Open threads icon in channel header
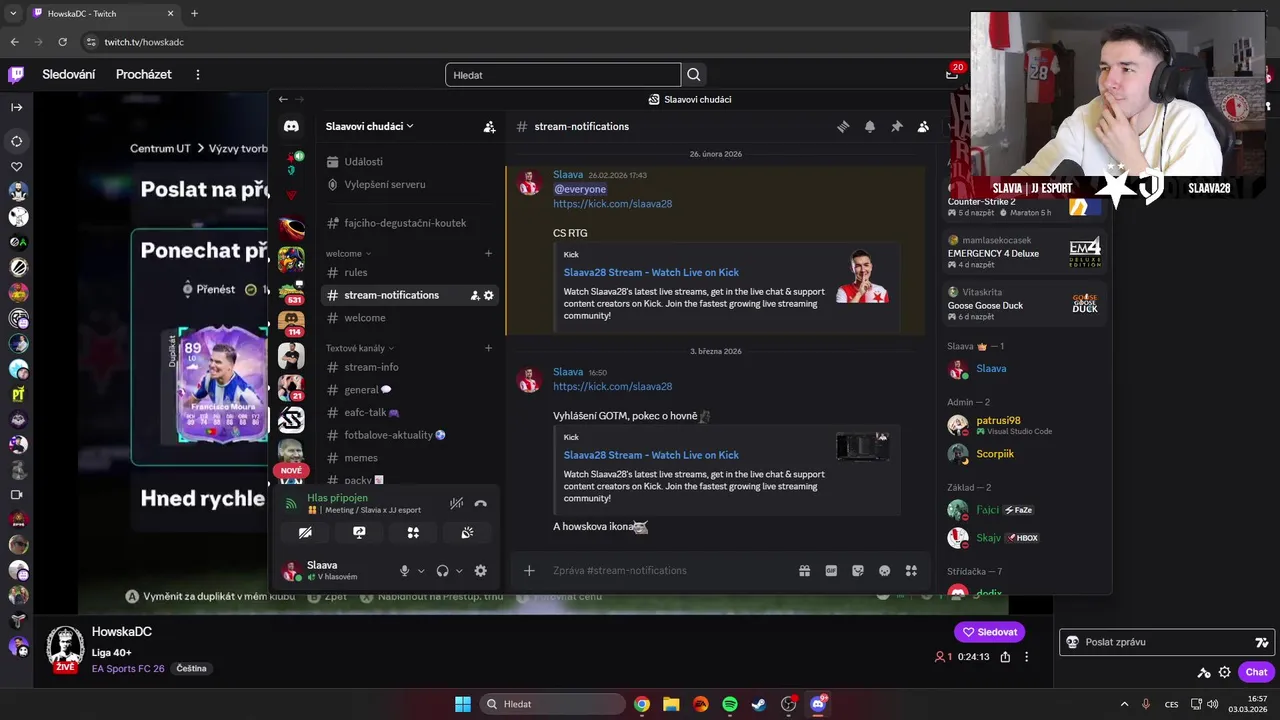Screen dimensions: 1280x720 pyautogui.click(x=843, y=127)
